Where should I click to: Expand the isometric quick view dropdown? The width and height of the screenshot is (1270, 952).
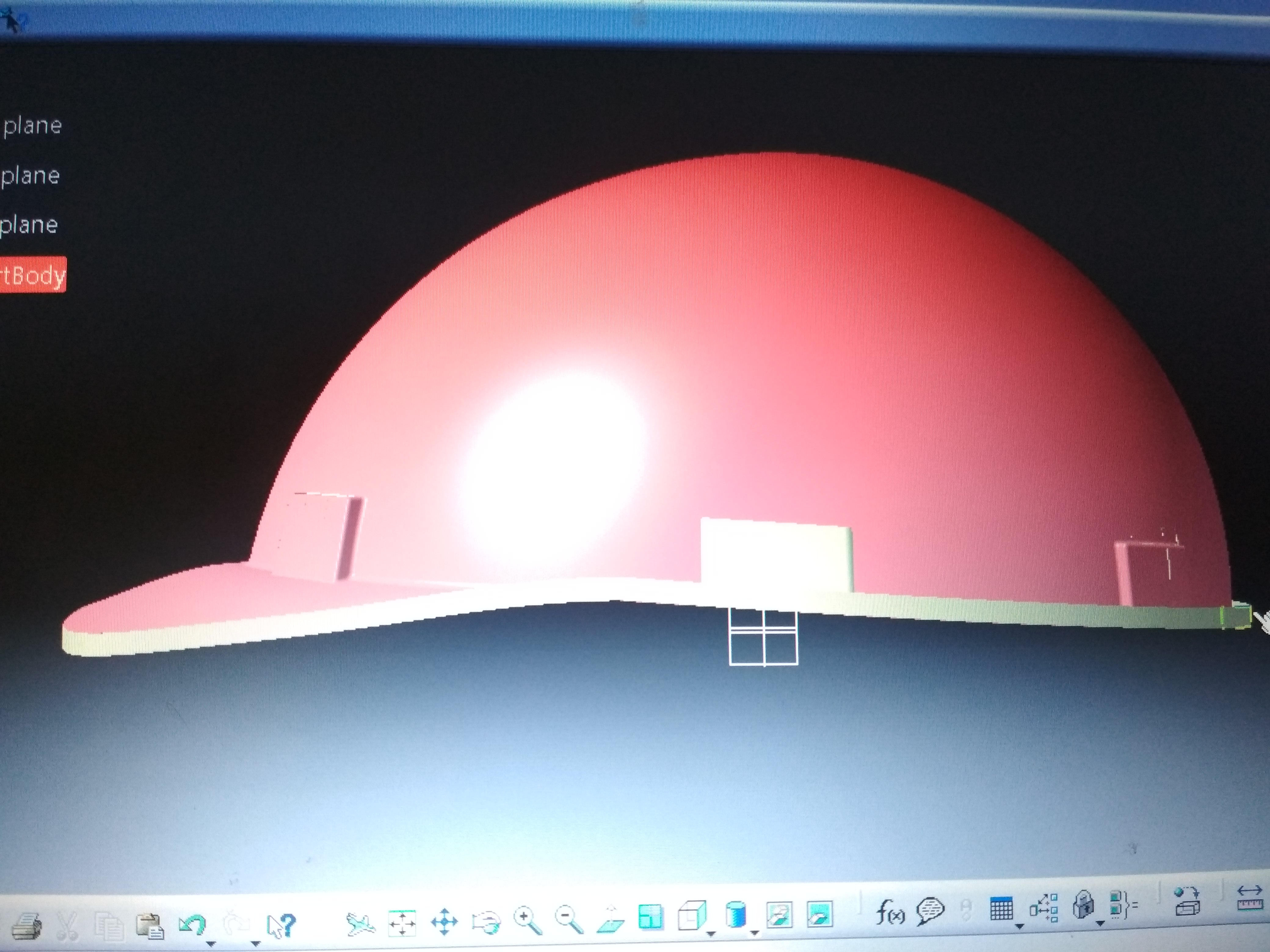(x=711, y=934)
